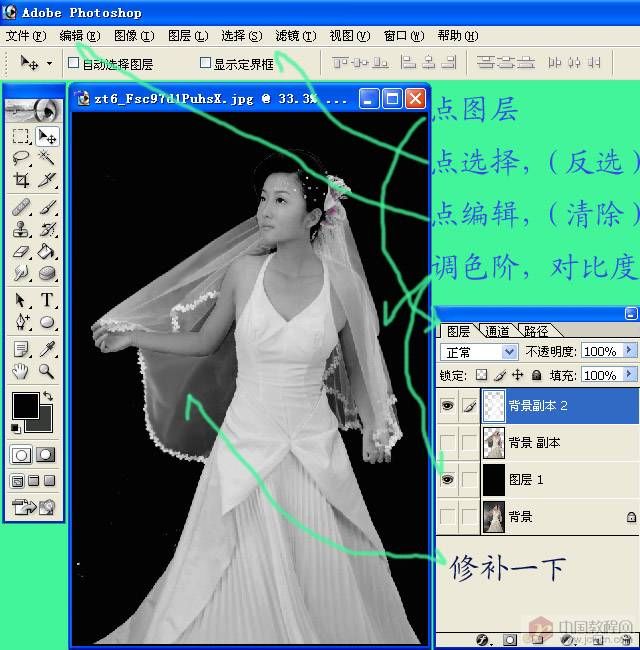Select the Paint Bucket tool
Screen dimensions: 640x650
tap(46, 250)
